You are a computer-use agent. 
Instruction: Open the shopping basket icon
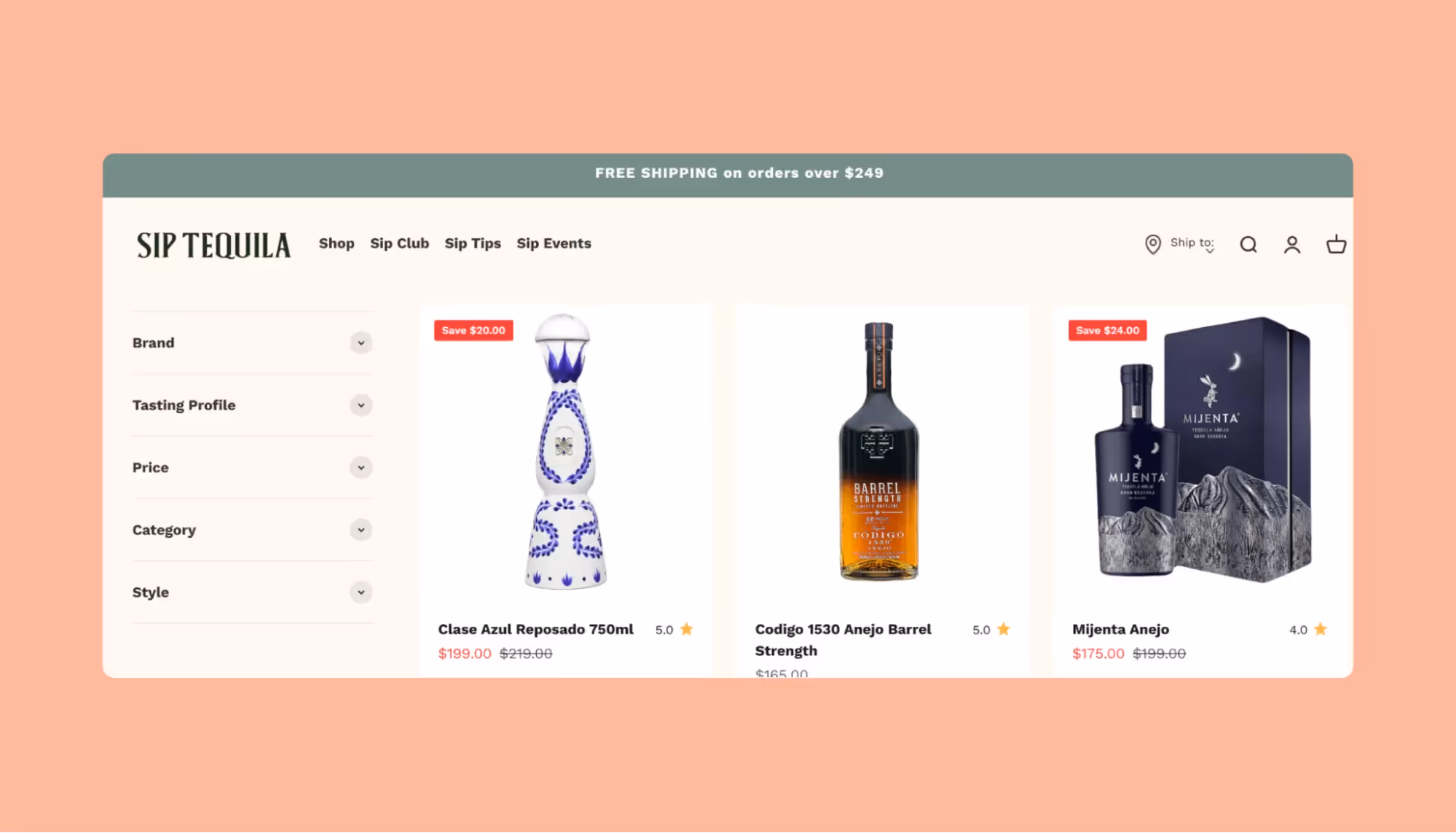click(1336, 244)
